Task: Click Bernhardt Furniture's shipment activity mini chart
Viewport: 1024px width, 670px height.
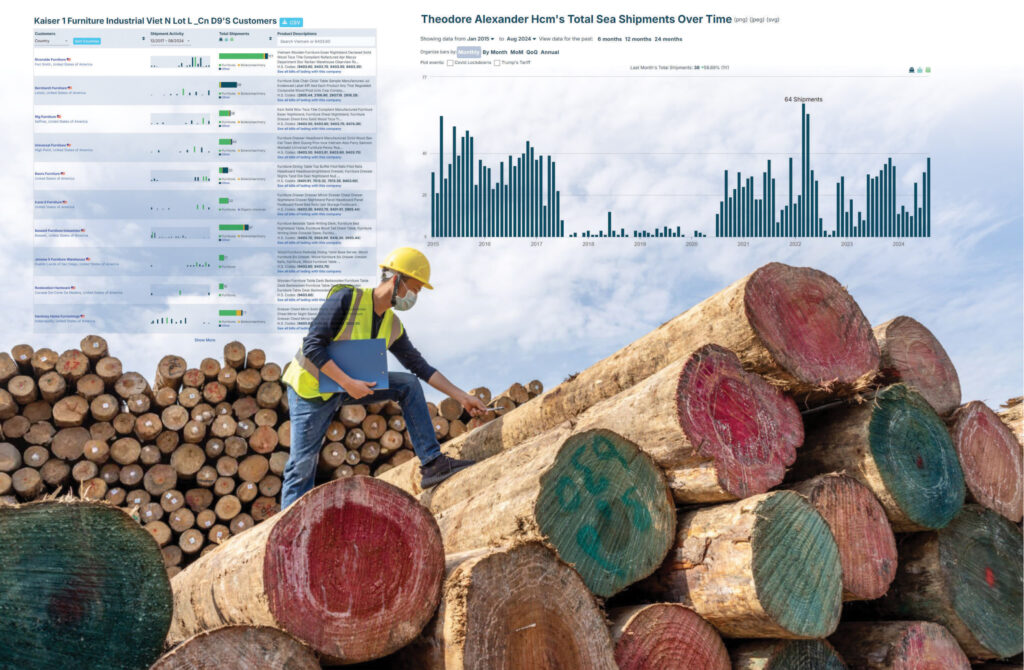Action: (x=180, y=90)
